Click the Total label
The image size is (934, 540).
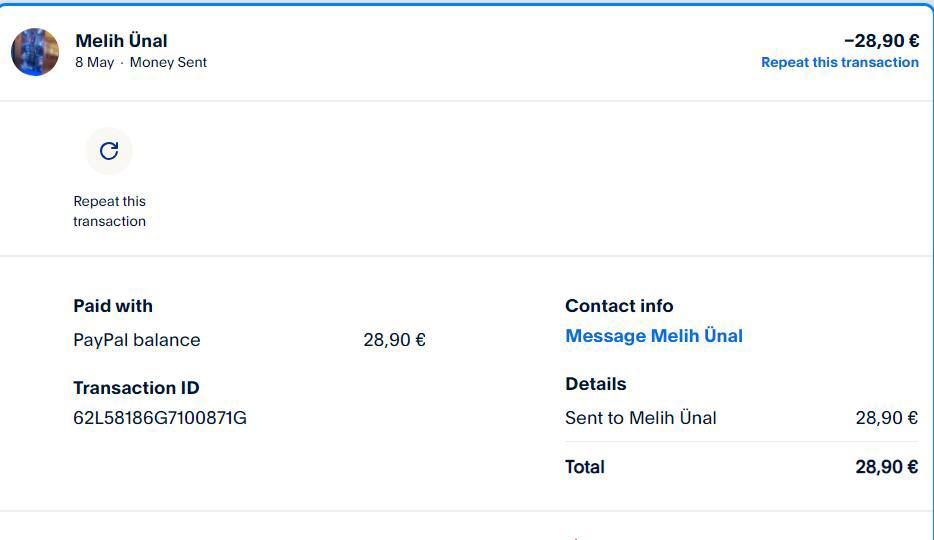[585, 467]
